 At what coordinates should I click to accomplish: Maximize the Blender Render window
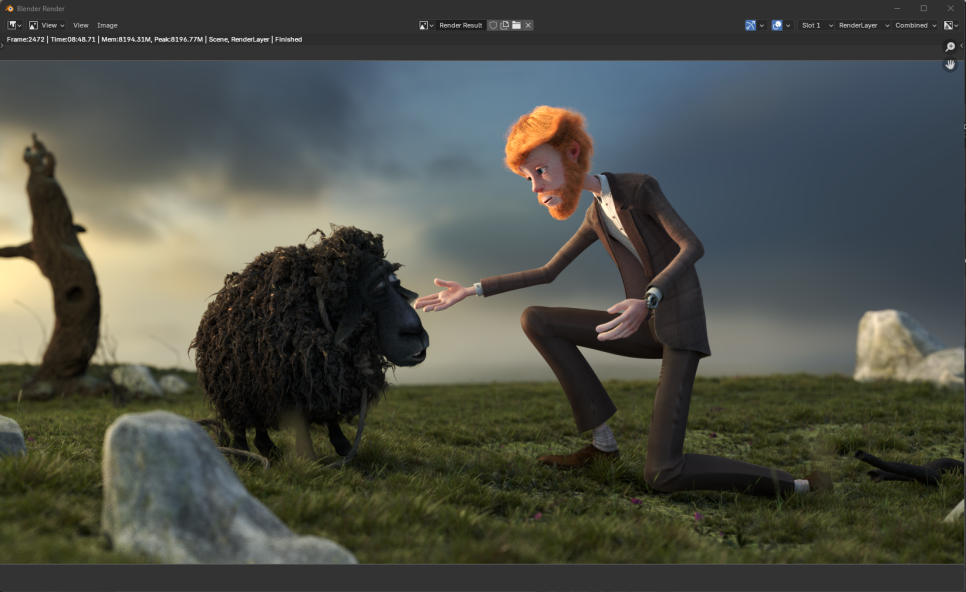(923, 8)
